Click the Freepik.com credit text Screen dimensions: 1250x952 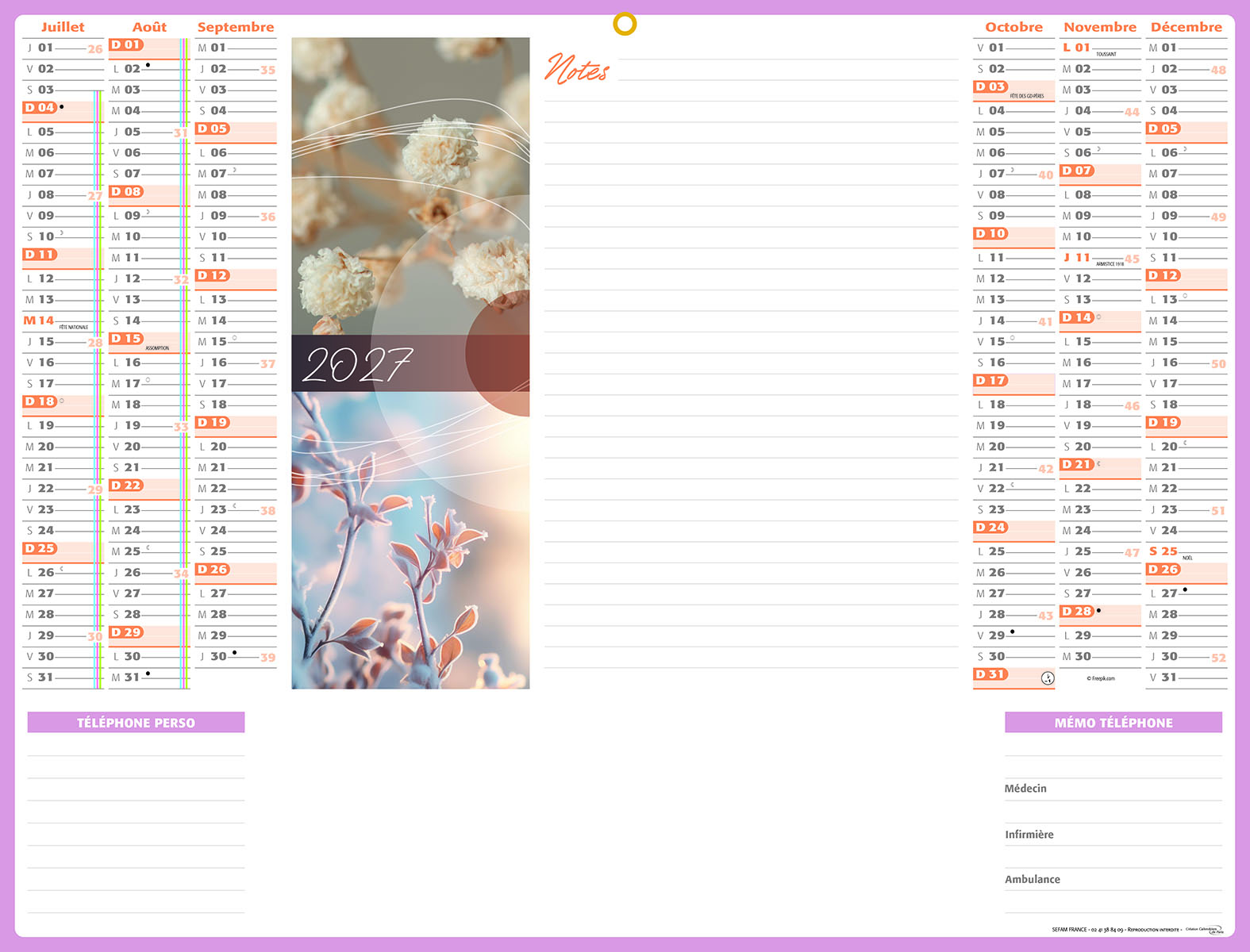[1101, 678]
